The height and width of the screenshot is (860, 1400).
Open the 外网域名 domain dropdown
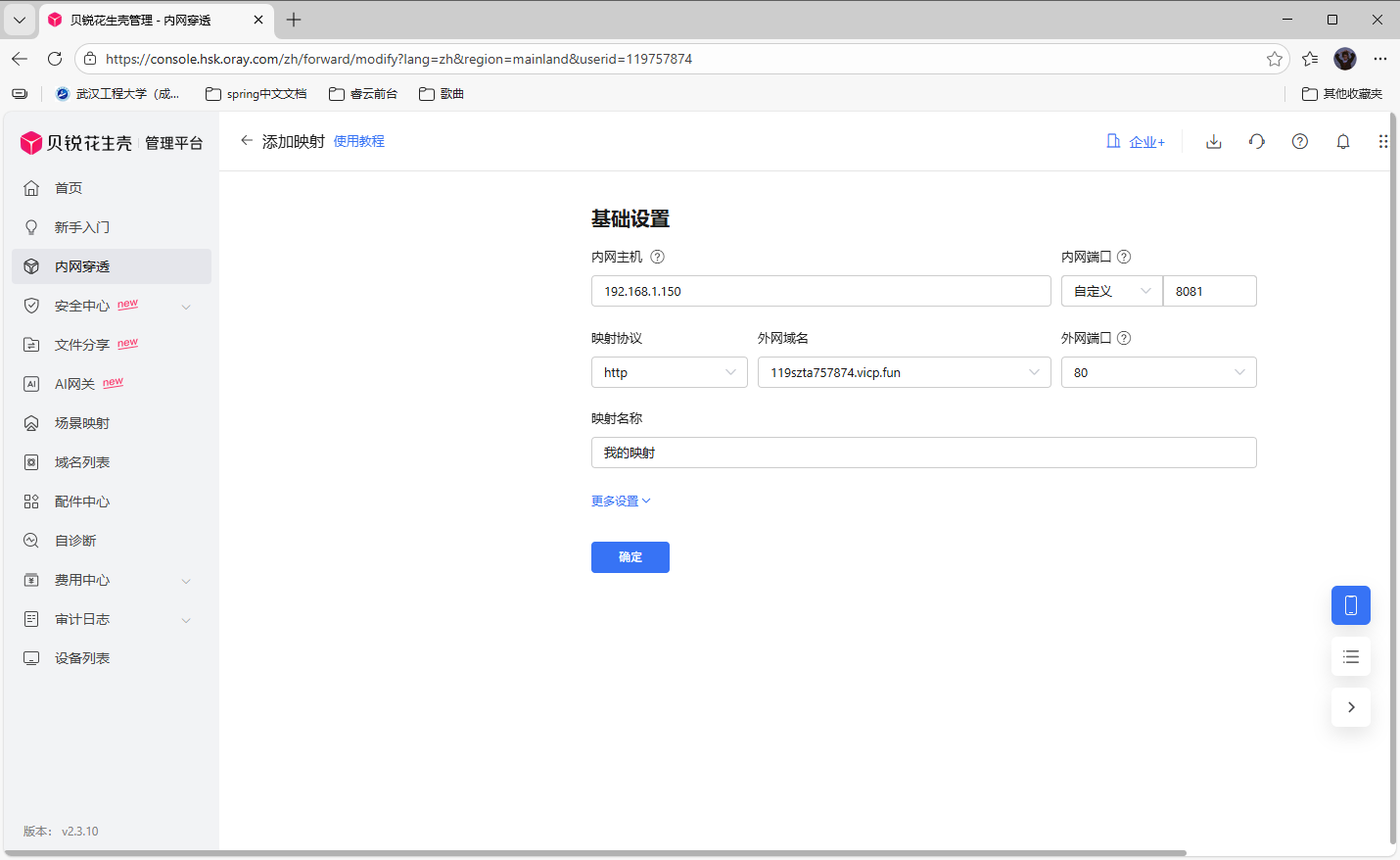903,372
